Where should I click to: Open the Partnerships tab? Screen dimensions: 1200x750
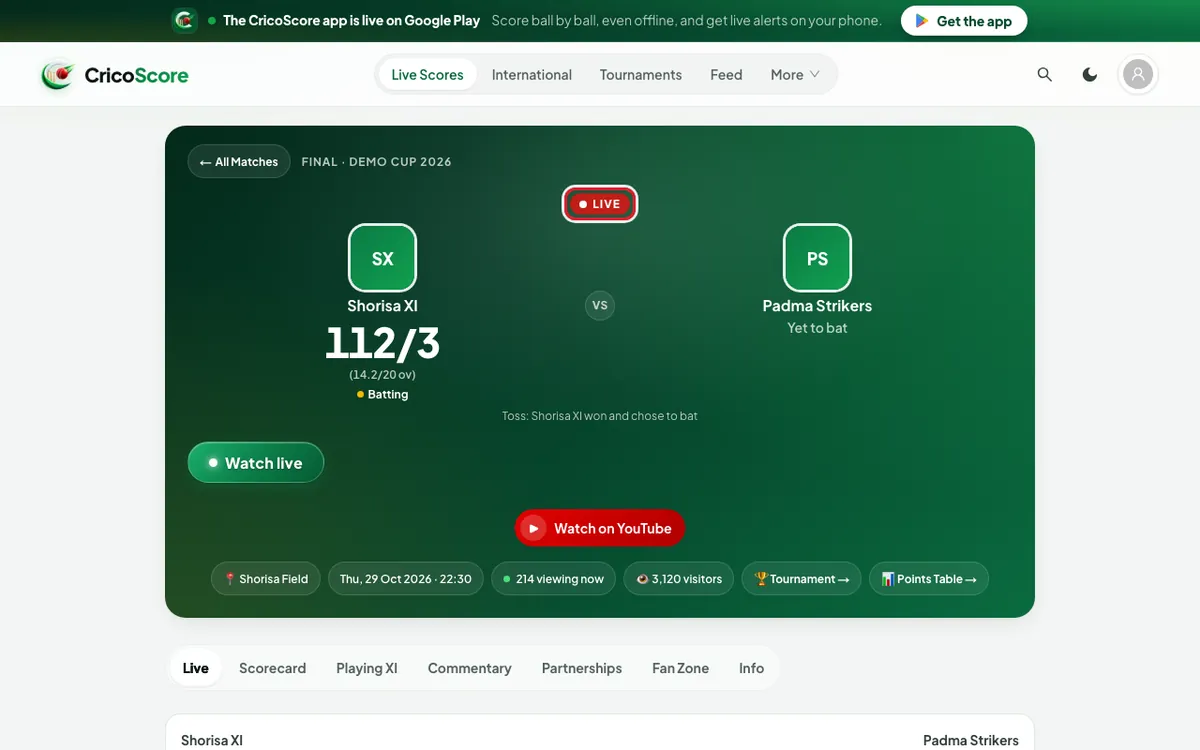point(582,668)
